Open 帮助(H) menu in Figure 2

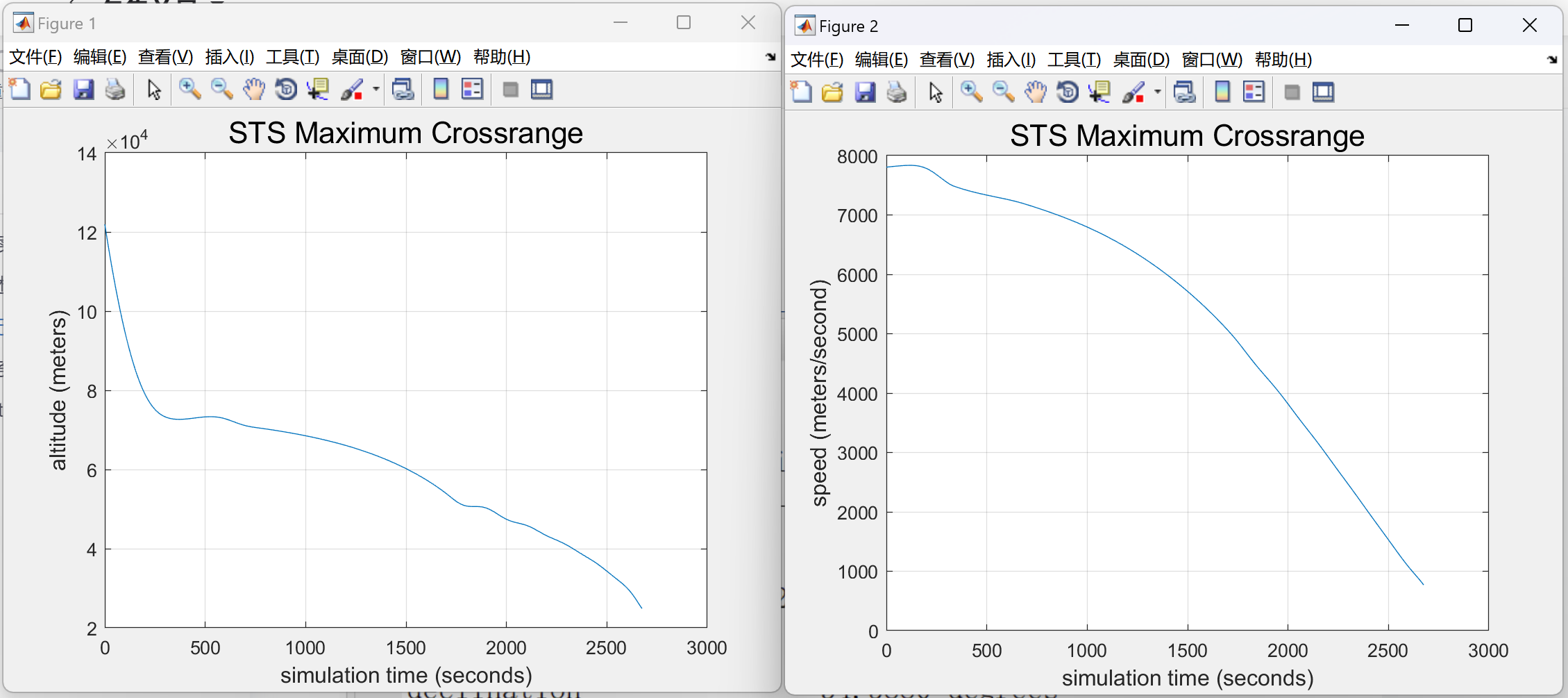pyautogui.click(x=1283, y=60)
